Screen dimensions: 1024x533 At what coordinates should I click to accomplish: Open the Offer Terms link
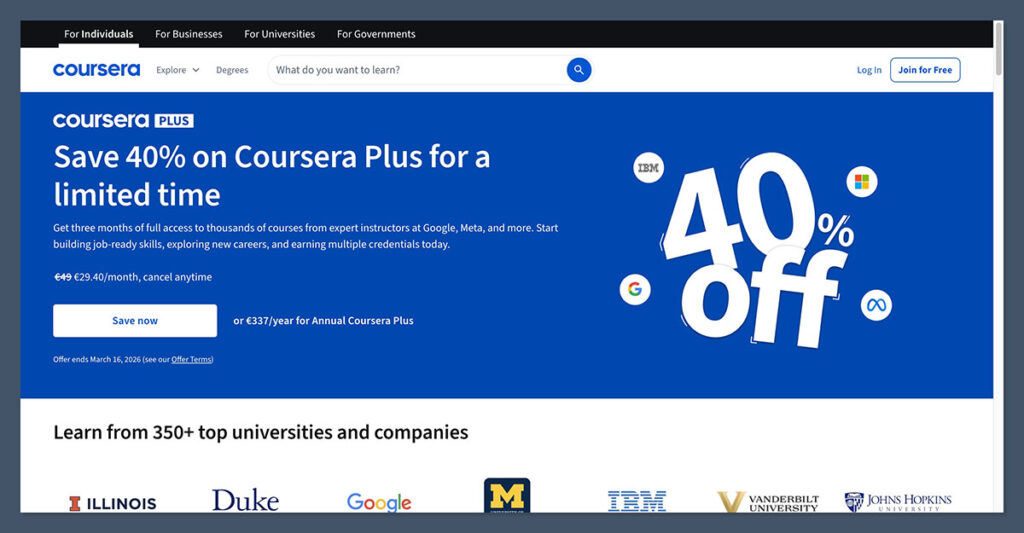click(x=191, y=359)
